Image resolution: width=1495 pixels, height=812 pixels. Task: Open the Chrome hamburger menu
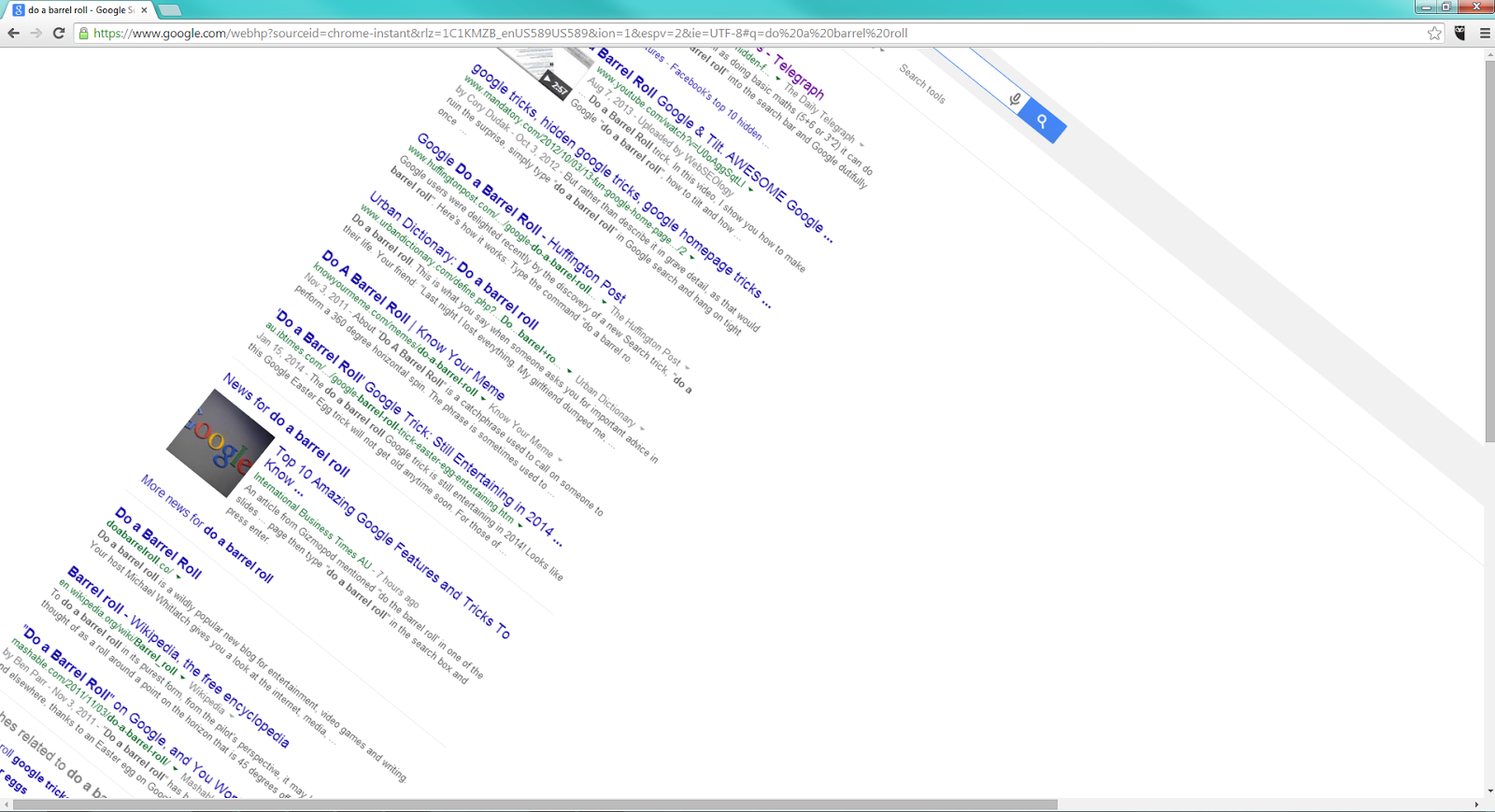pos(1485,33)
